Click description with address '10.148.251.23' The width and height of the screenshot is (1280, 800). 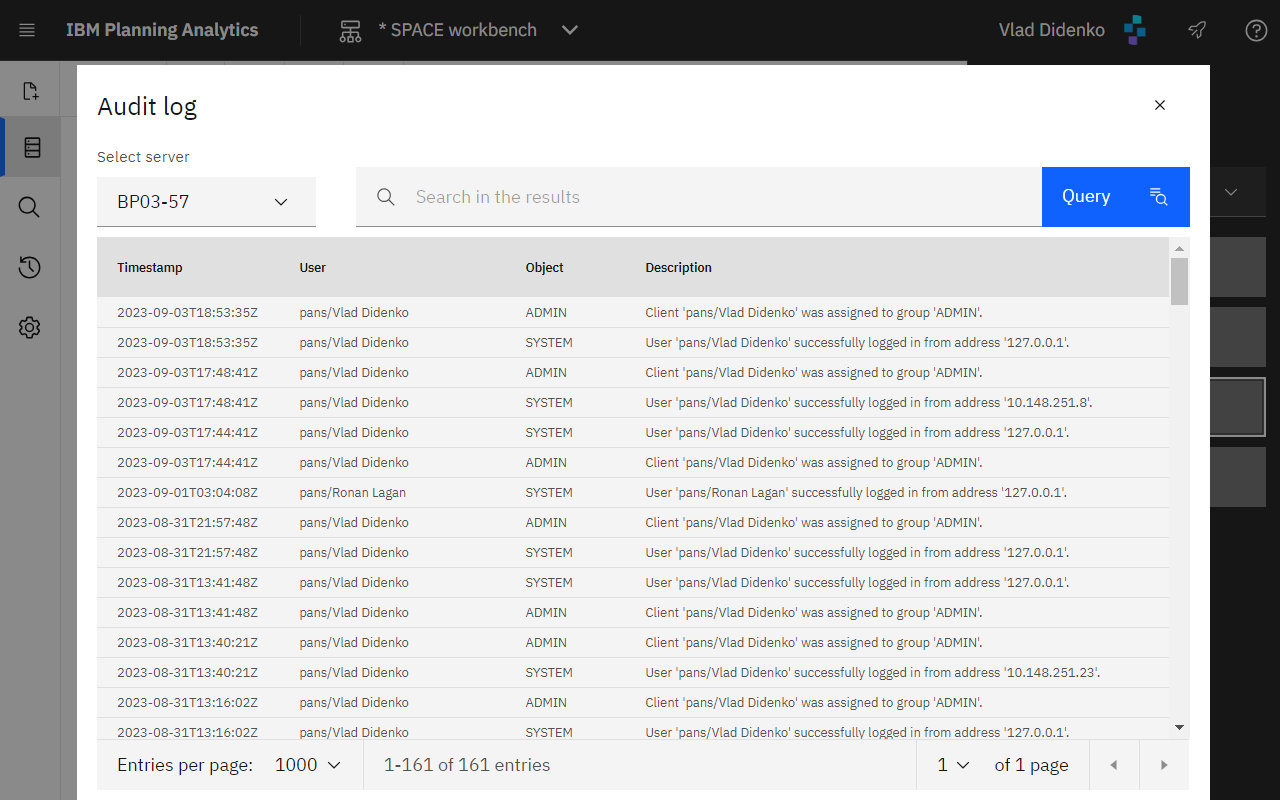873,673
